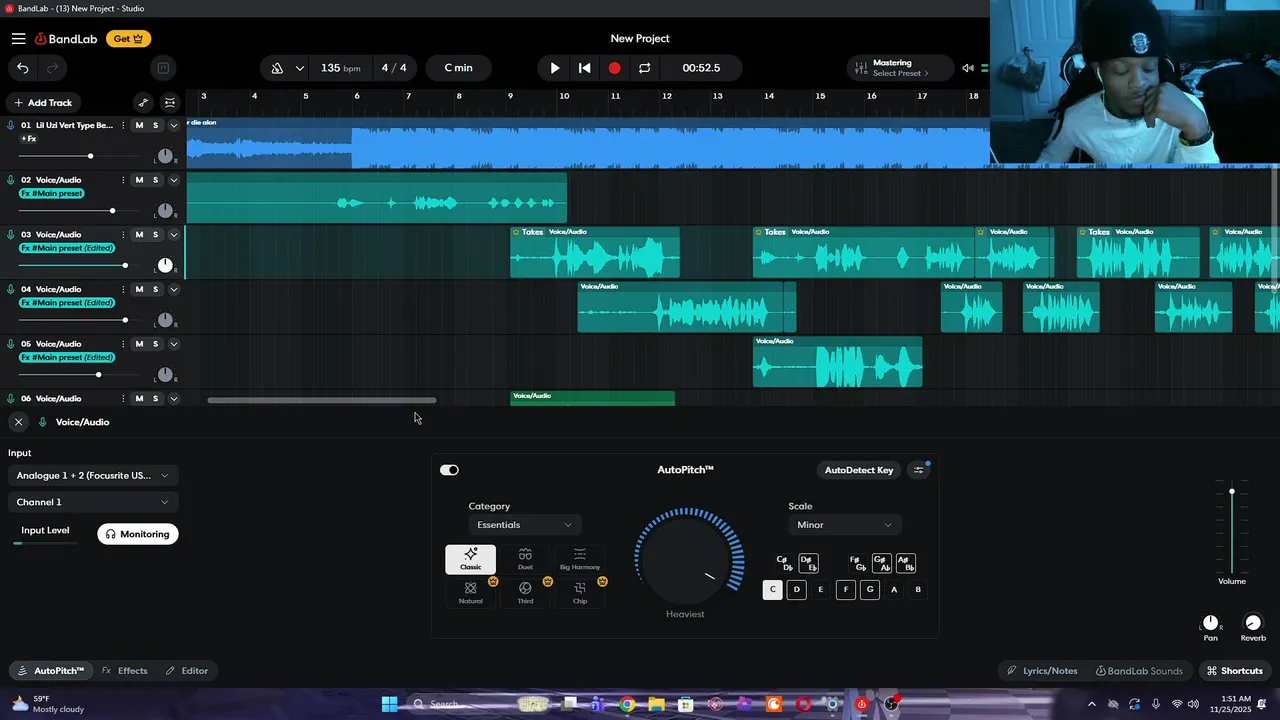
Task: Open the Category Essentials dropdown
Action: coord(525,525)
